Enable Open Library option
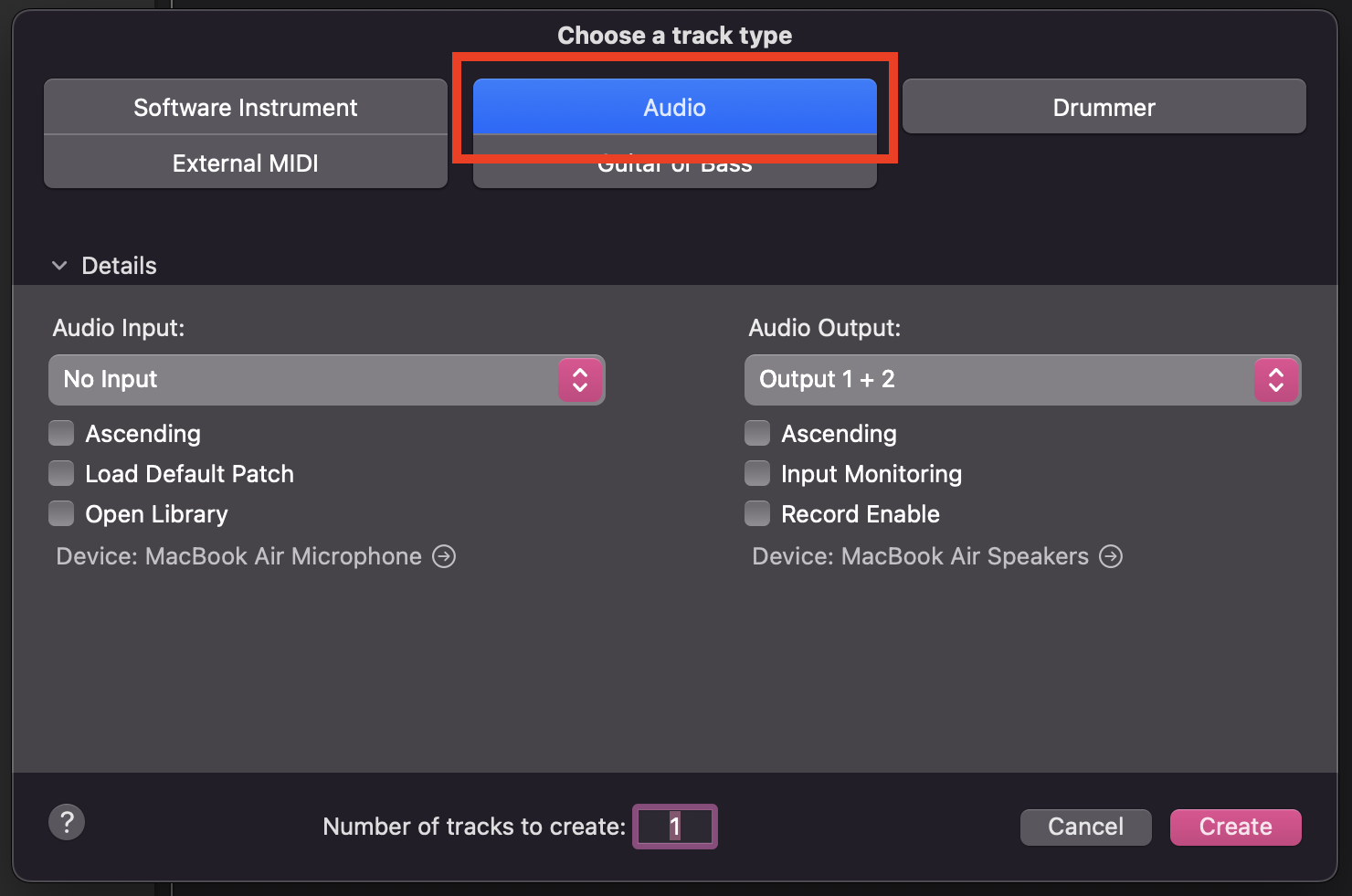Image resolution: width=1352 pixels, height=896 pixels. click(60, 513)
